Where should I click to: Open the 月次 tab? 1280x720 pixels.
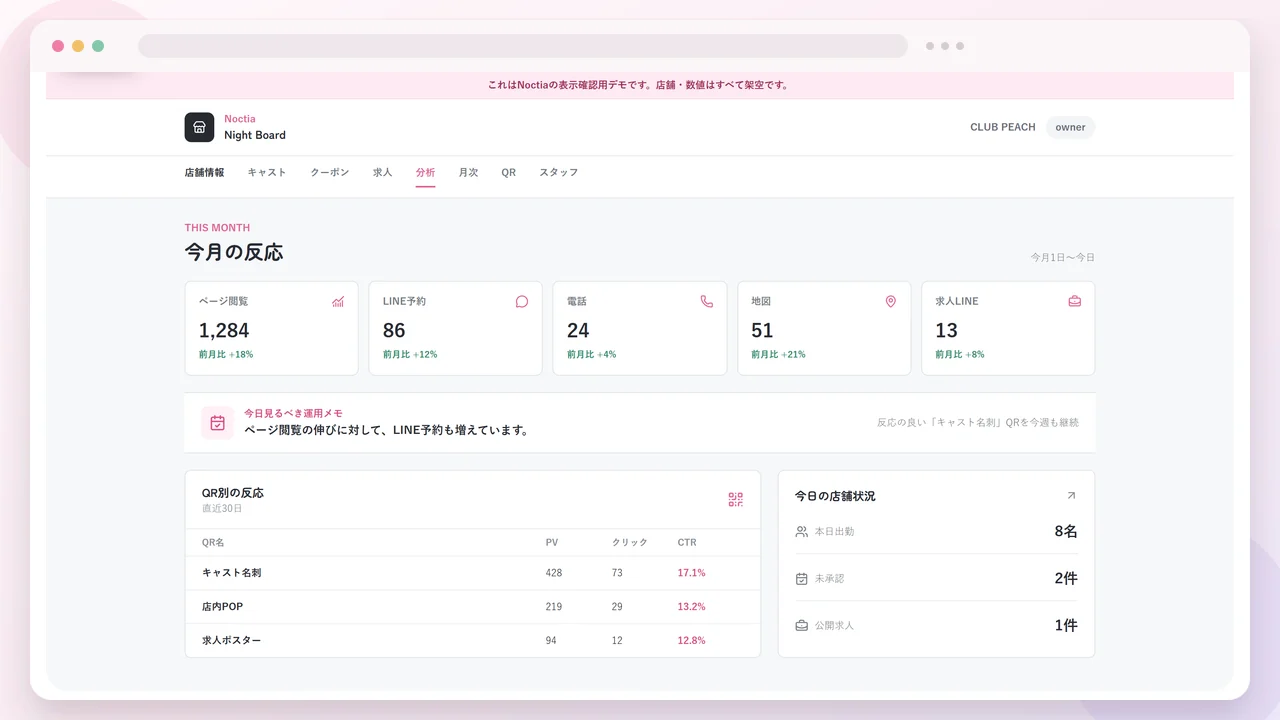[x=469, y=172]
